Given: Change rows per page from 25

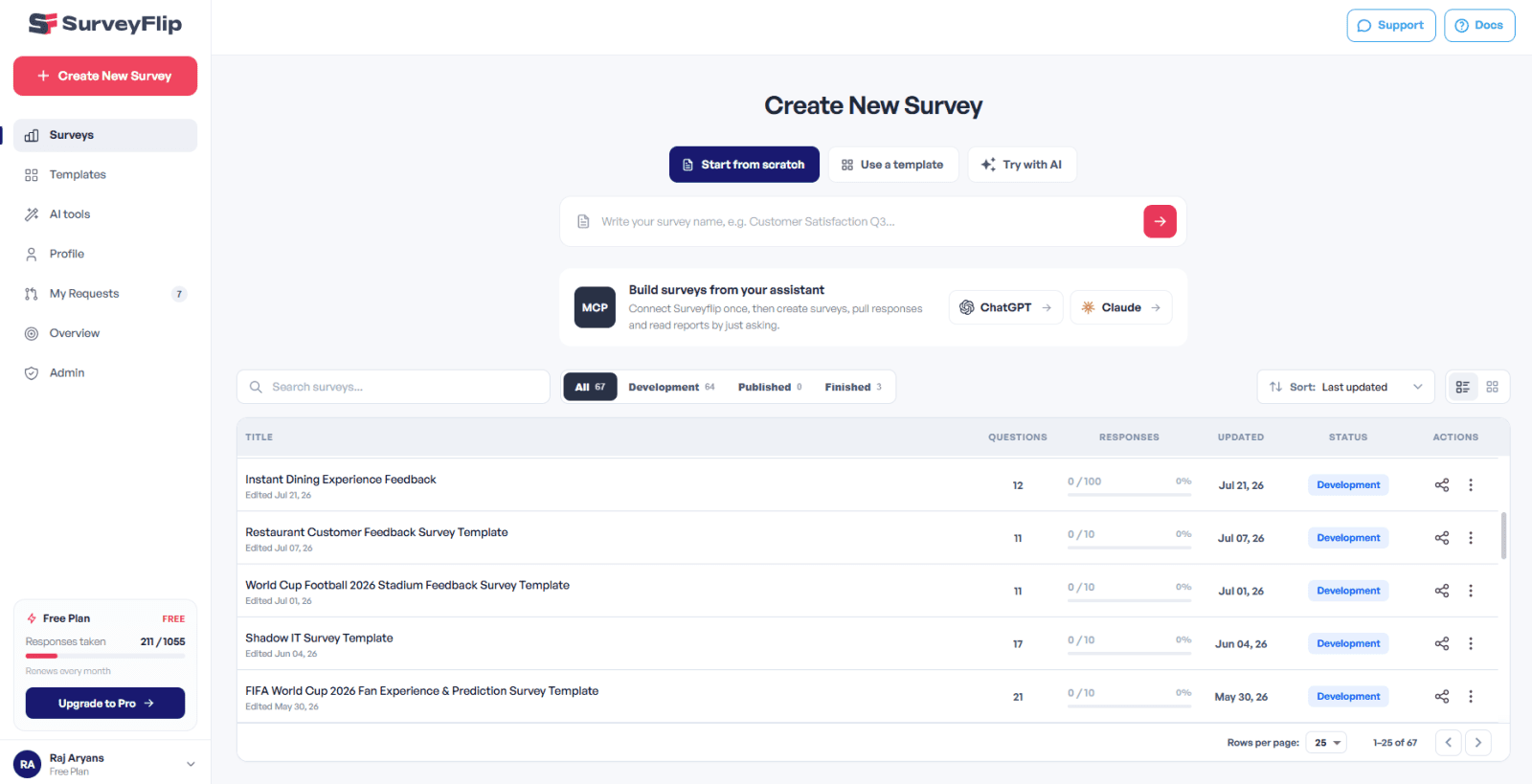Looking at the screenshot, I should 1326,743.
